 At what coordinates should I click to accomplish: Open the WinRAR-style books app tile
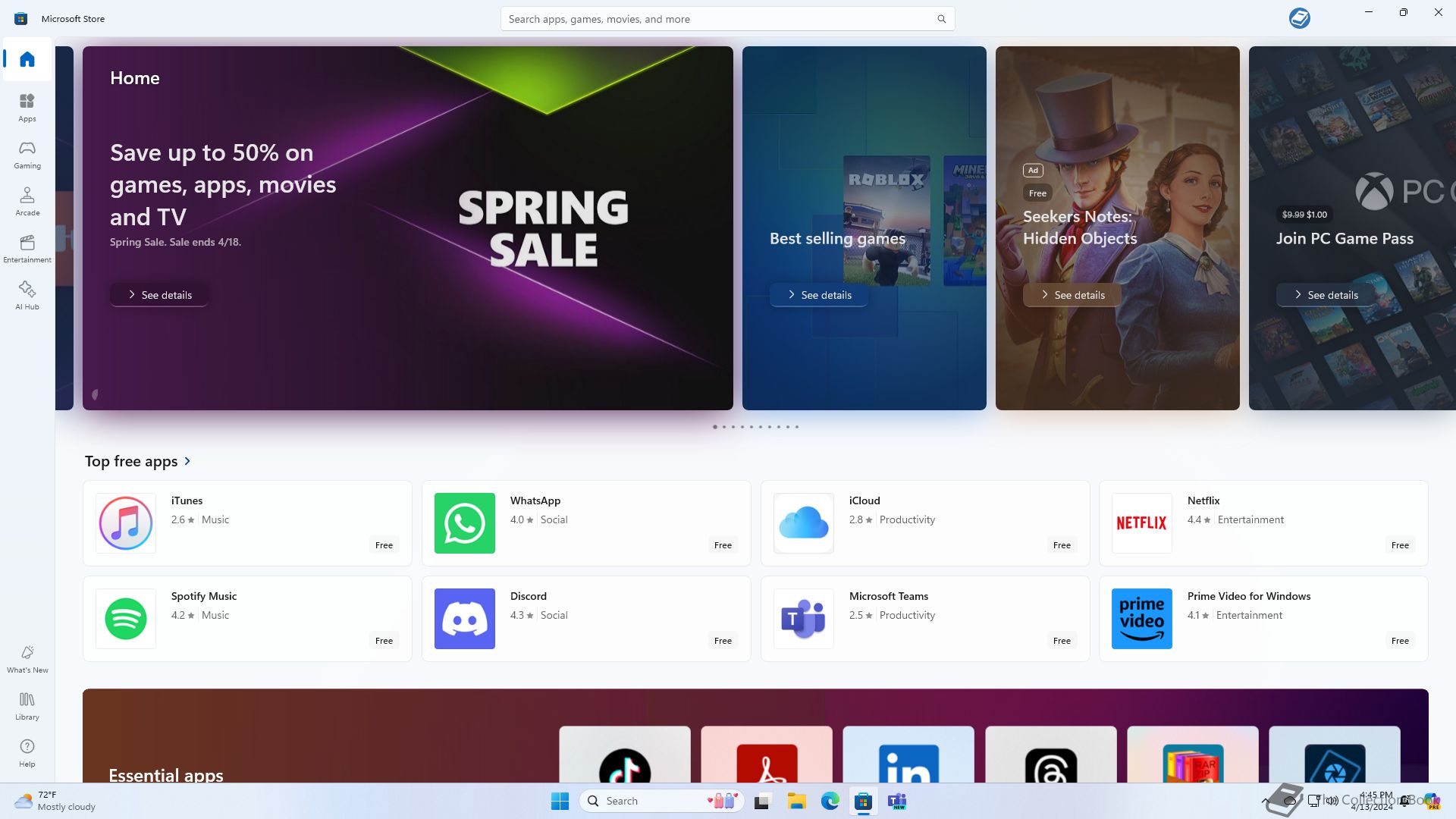pos(1193,755)
